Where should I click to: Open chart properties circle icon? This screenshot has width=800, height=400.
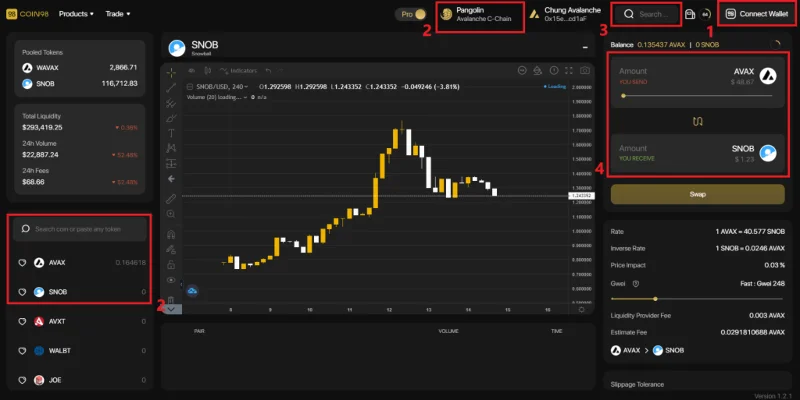point(554,70)
